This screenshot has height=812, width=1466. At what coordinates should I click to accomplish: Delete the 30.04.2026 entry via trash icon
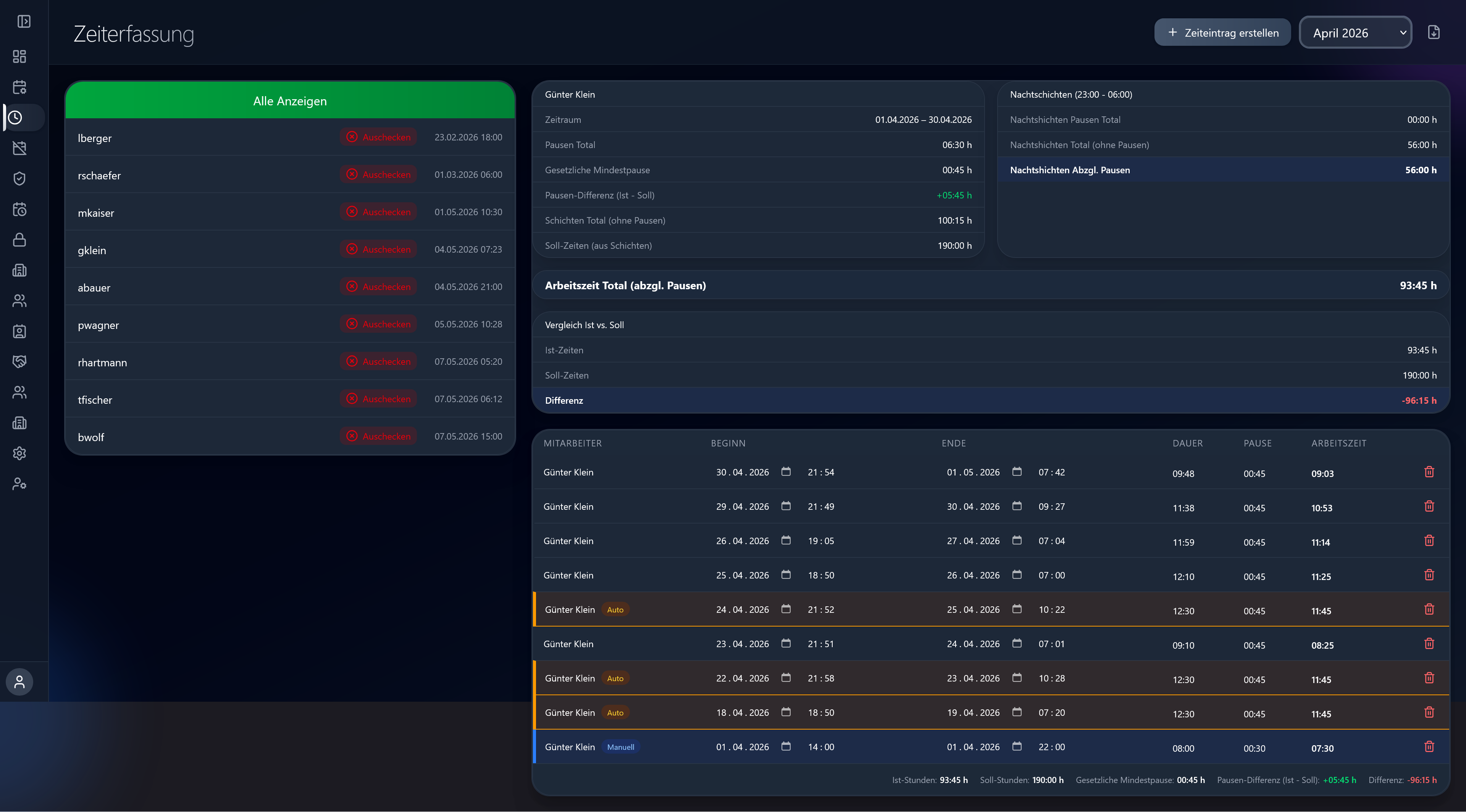pos(1429,472)
